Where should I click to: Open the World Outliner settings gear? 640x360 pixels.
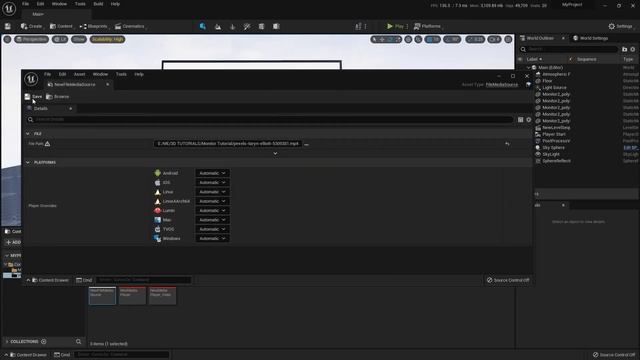tap(633, 49)
